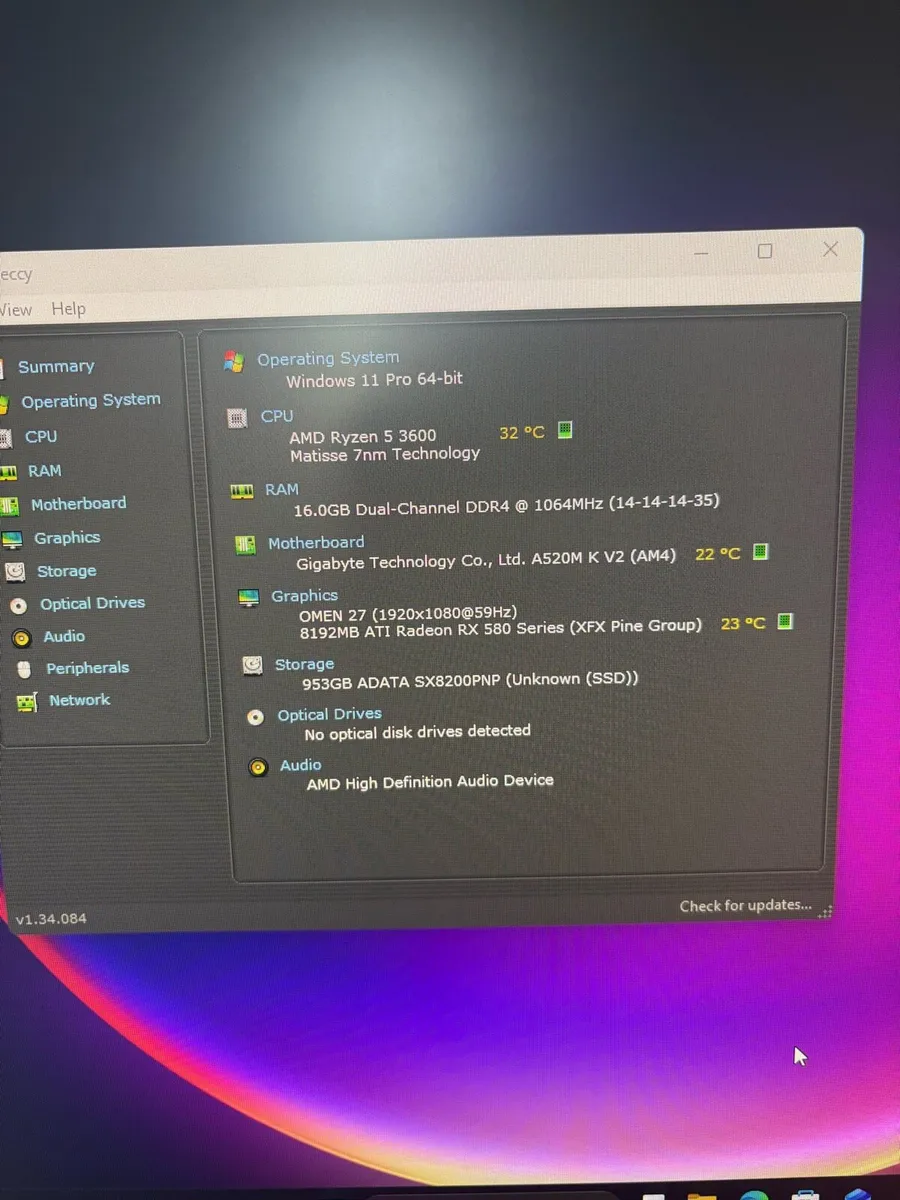Click the 23 °C graphics temperature

[x=743, y=624]
